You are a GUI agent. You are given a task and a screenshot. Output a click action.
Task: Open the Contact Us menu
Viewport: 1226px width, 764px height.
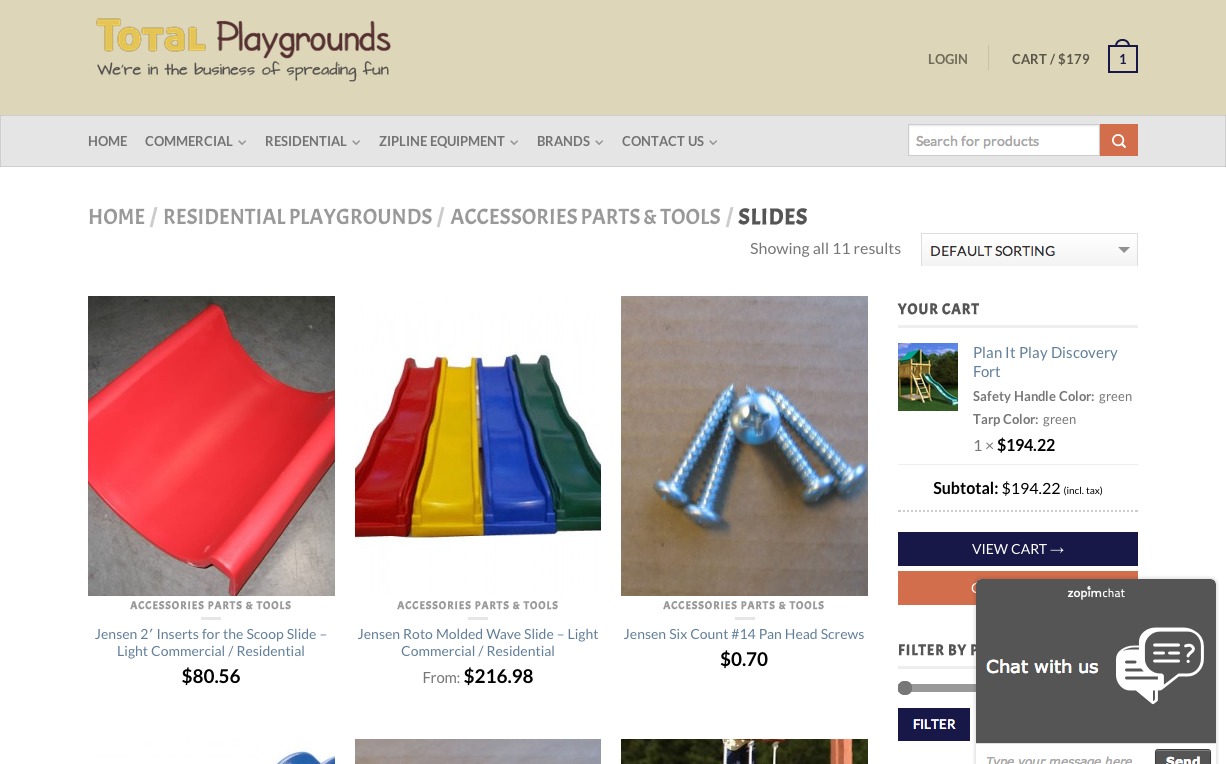pos(669,141)
